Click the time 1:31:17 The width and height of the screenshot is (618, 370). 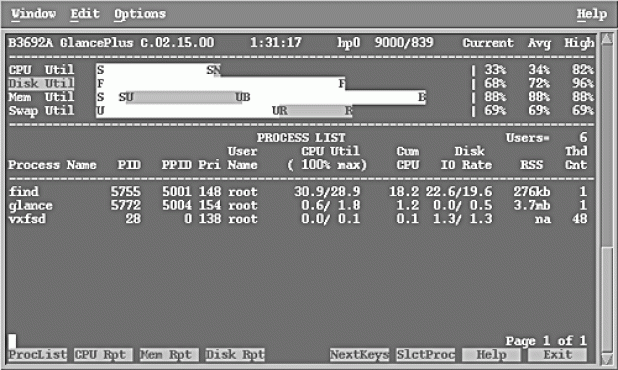(276, 43)
